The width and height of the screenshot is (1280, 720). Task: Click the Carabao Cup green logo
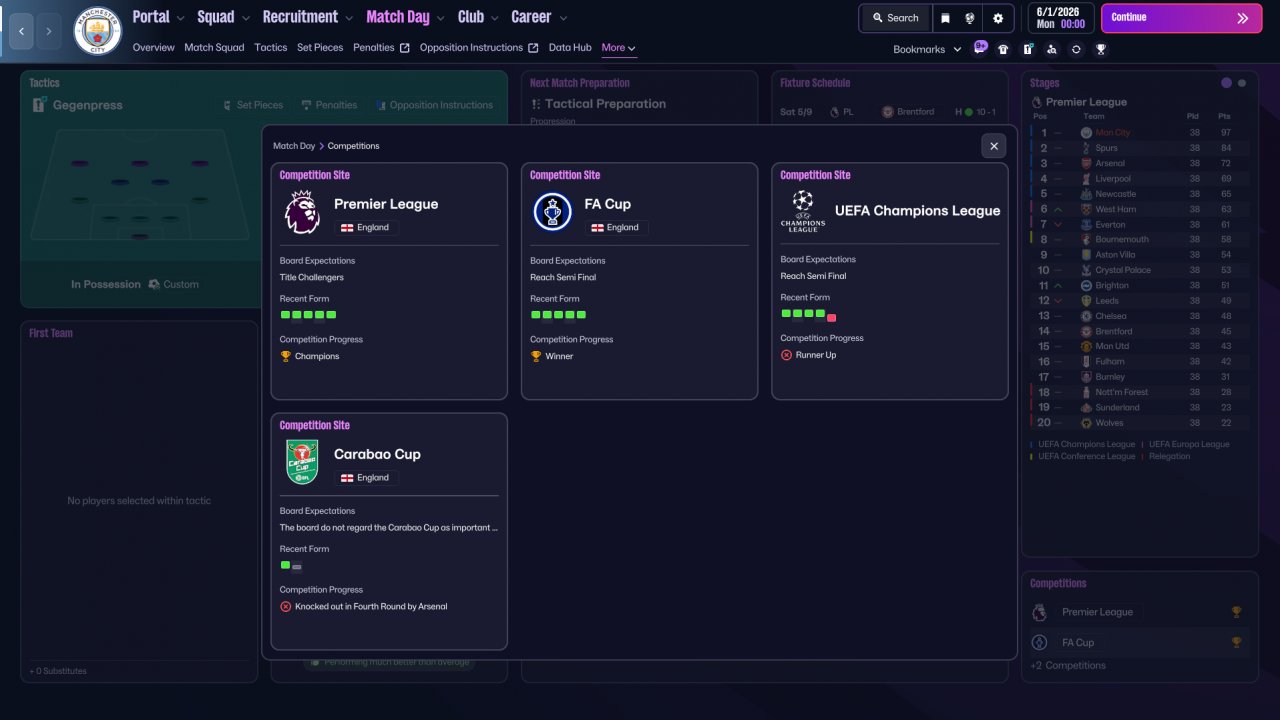coord(302,462)
